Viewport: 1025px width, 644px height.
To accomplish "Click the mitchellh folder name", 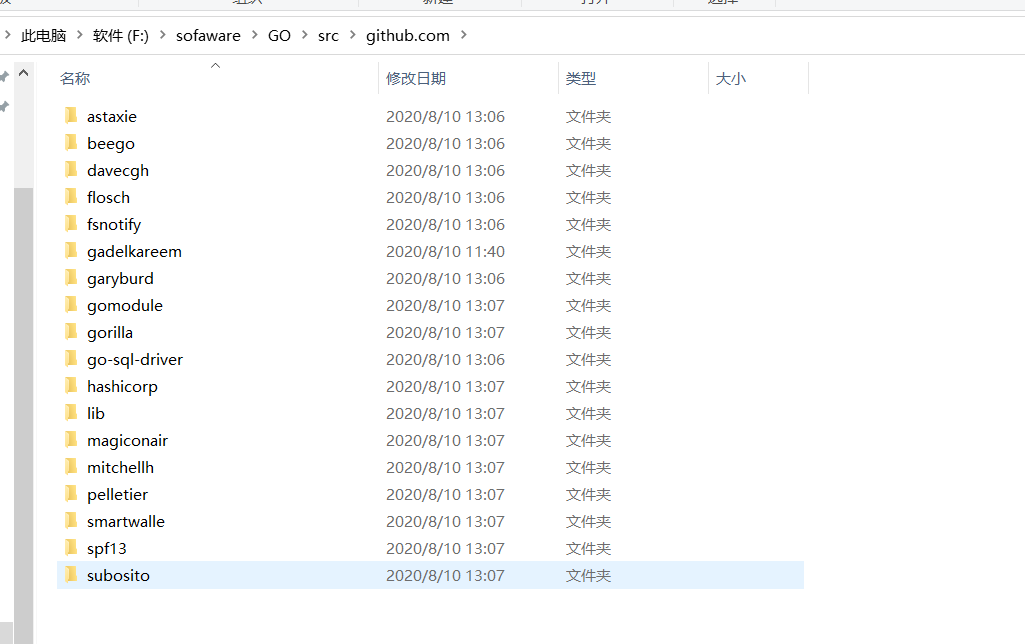I will (x=120, y=467).
